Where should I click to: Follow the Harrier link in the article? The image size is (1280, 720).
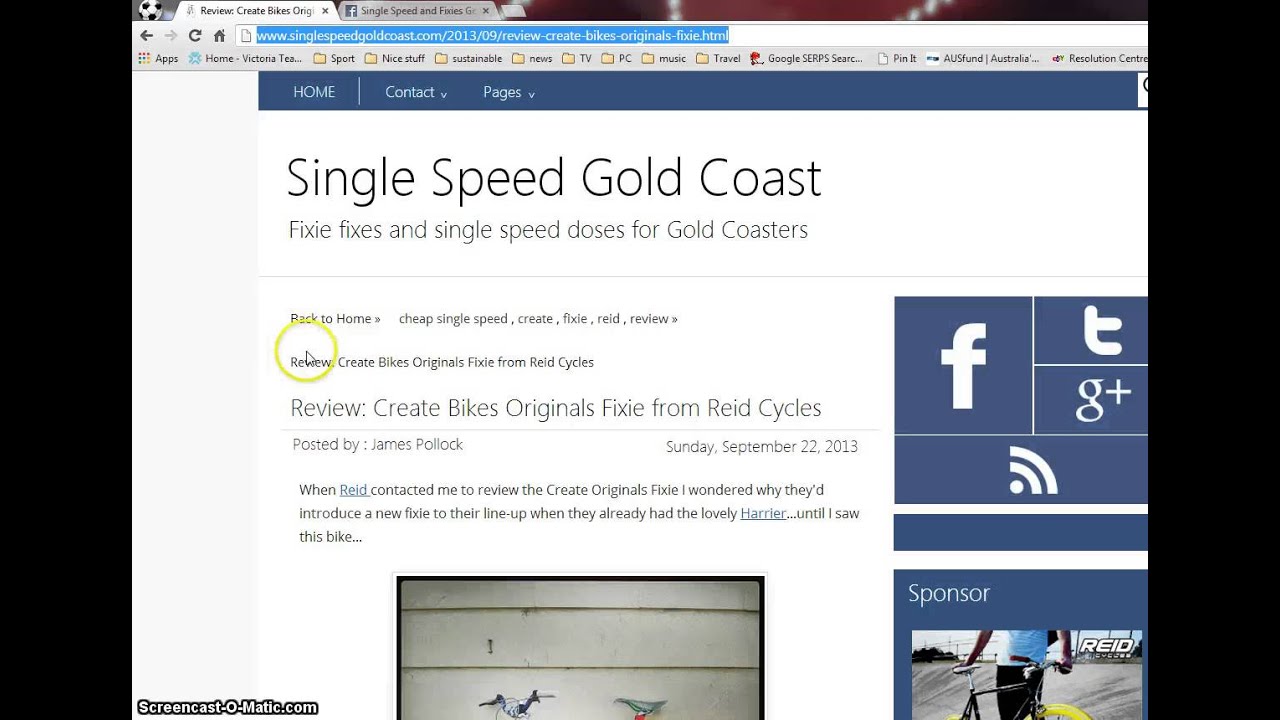tap(762, 514)
